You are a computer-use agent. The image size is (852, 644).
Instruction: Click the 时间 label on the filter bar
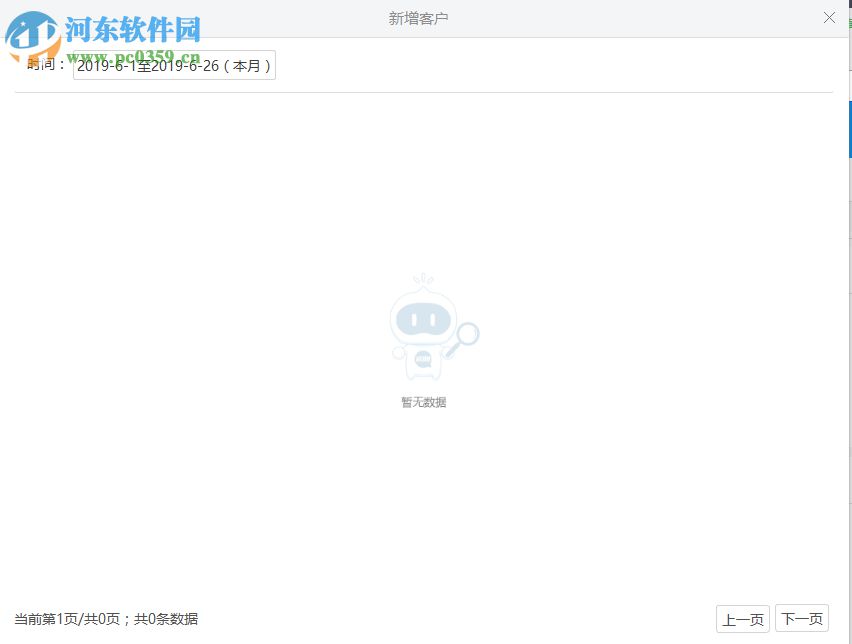tap(42, 65)
